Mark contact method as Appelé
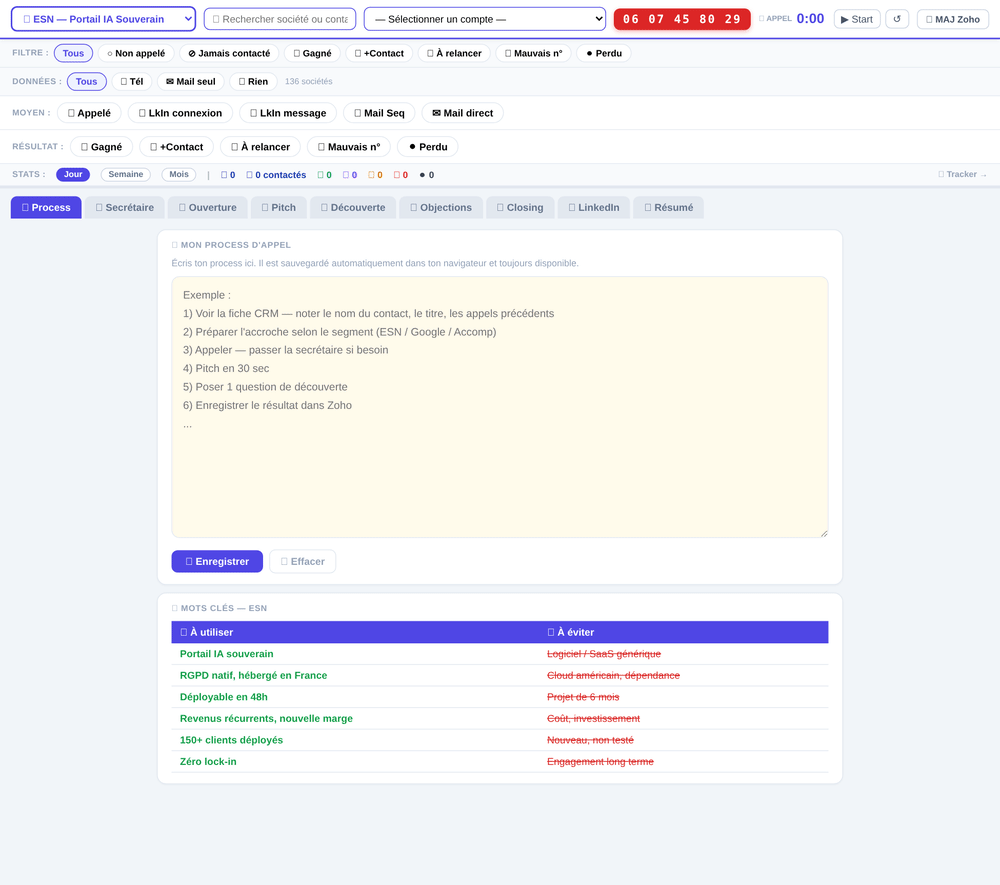The height and width of the screenshot is (885, 1000). pos(89,113)
